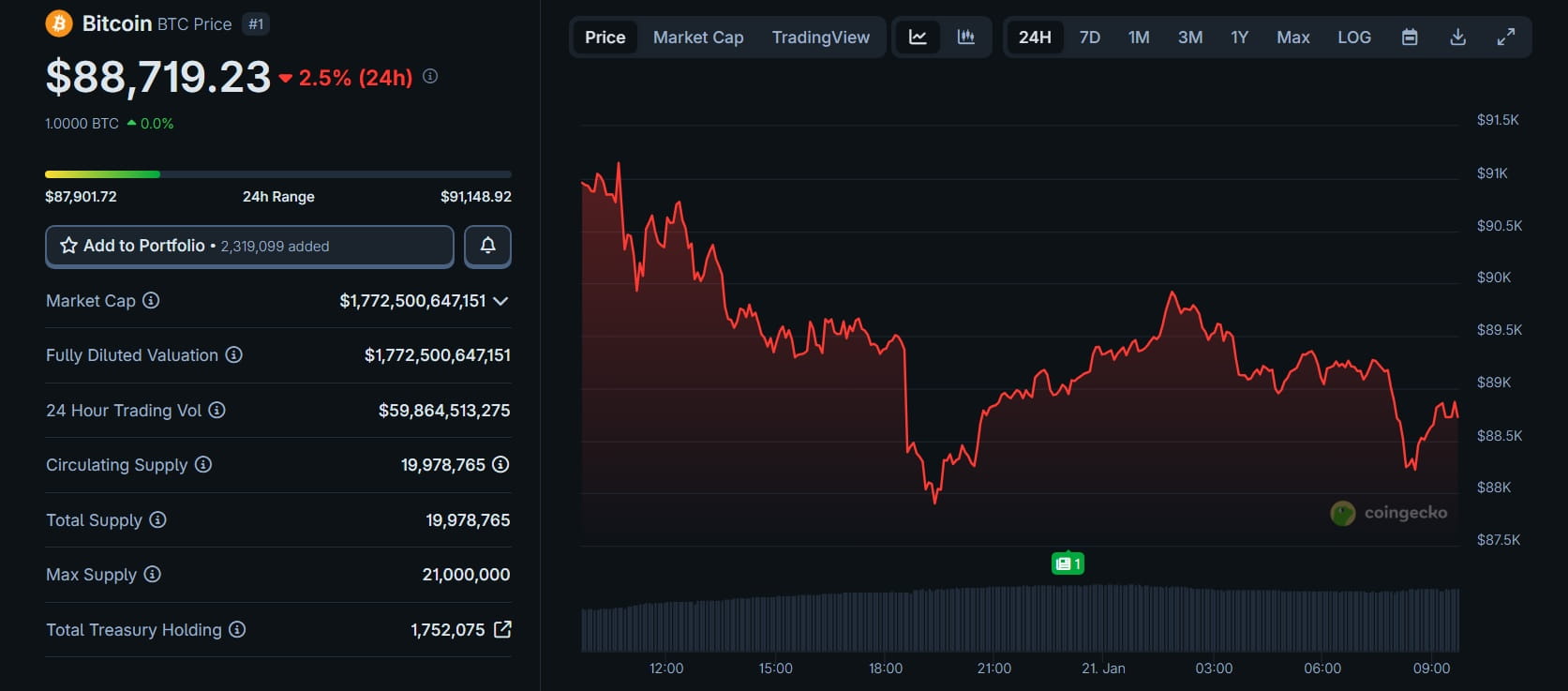
Task: Download chart data icon
Action: pos(1457,38)
